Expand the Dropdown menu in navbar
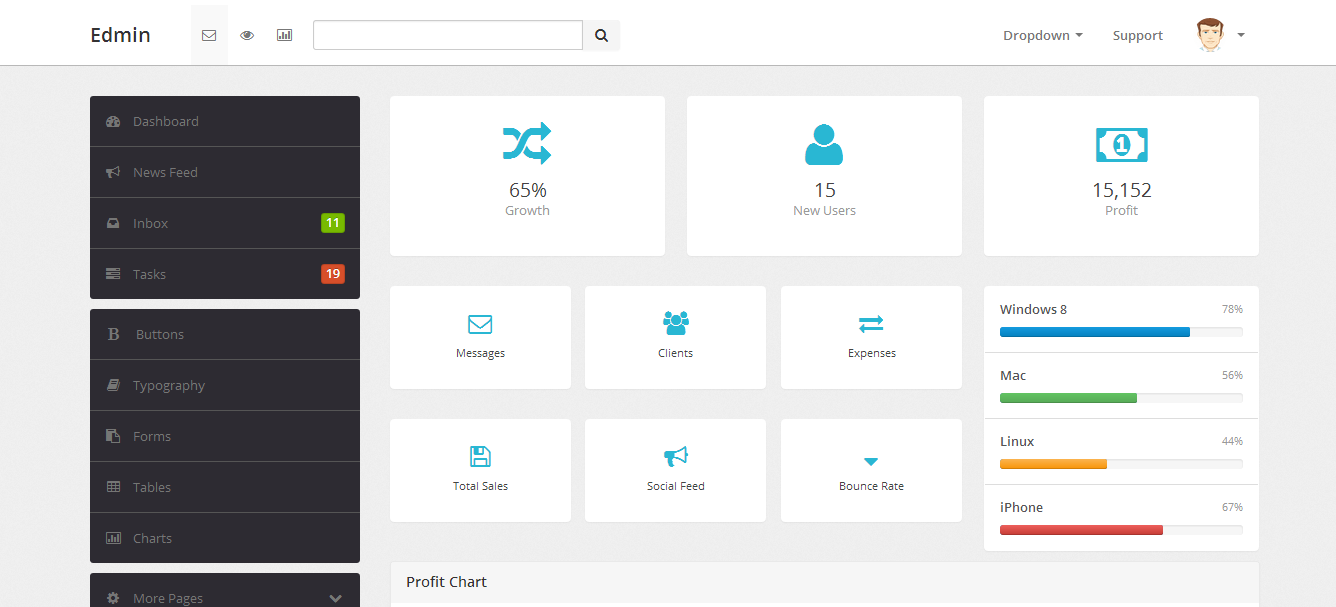 coord(1043,35)
